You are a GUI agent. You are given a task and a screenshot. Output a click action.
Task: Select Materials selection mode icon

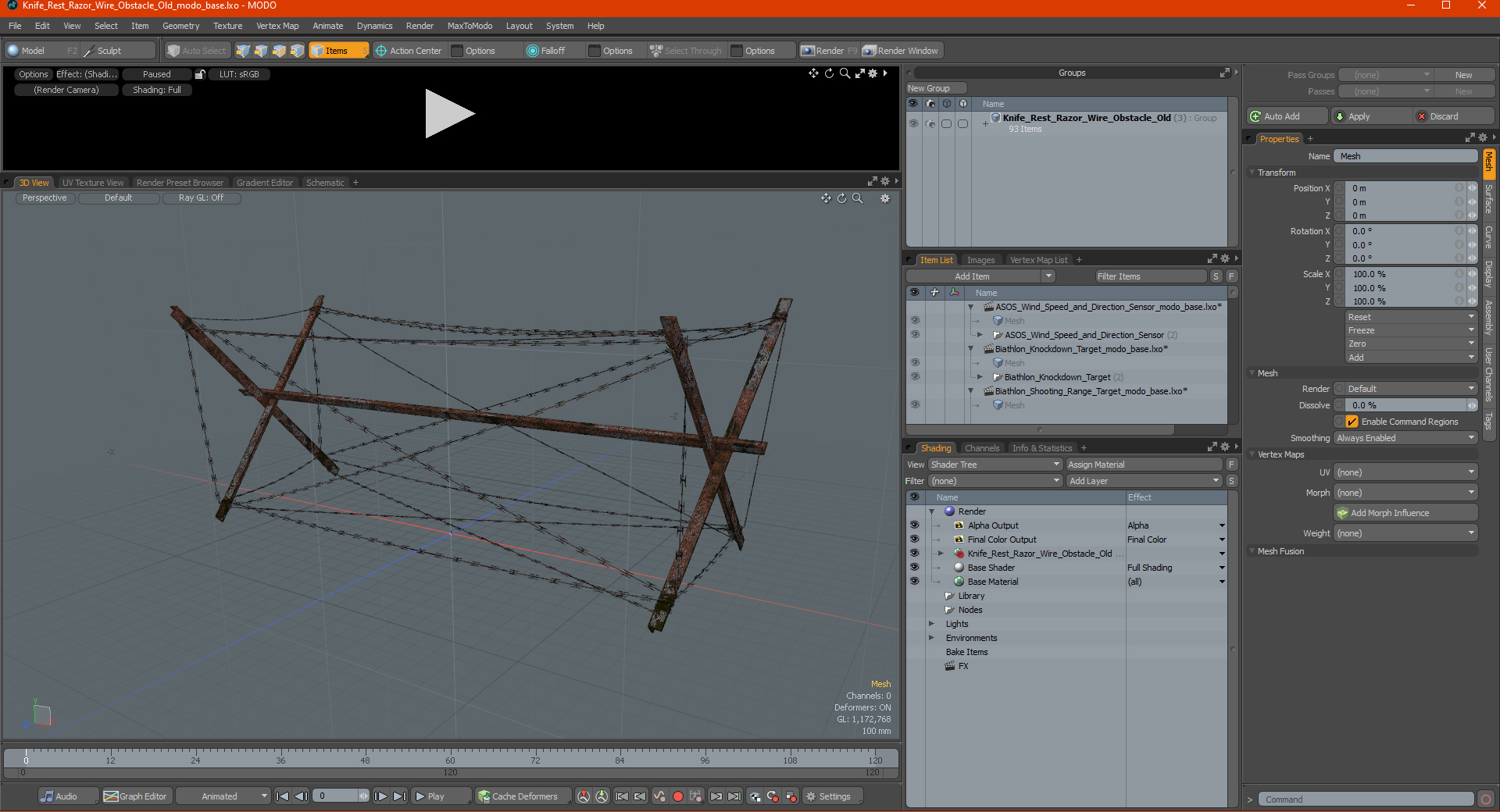297,51
